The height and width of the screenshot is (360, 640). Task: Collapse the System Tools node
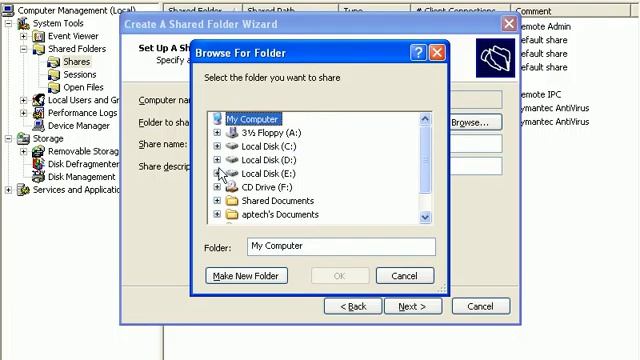[8, 23]
